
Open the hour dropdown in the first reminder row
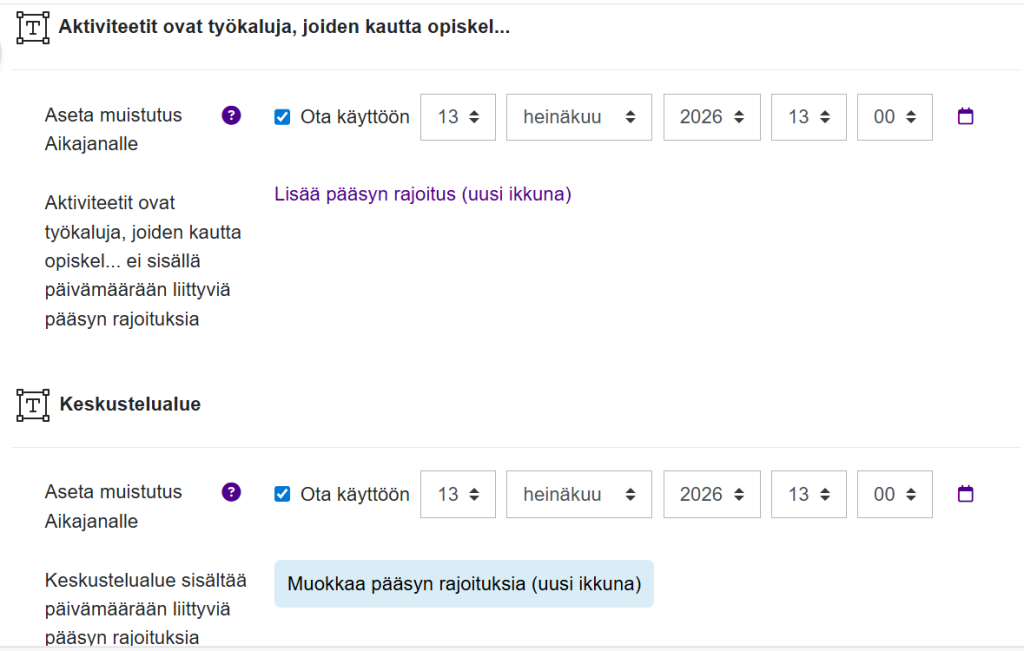[x=808, y=117]
